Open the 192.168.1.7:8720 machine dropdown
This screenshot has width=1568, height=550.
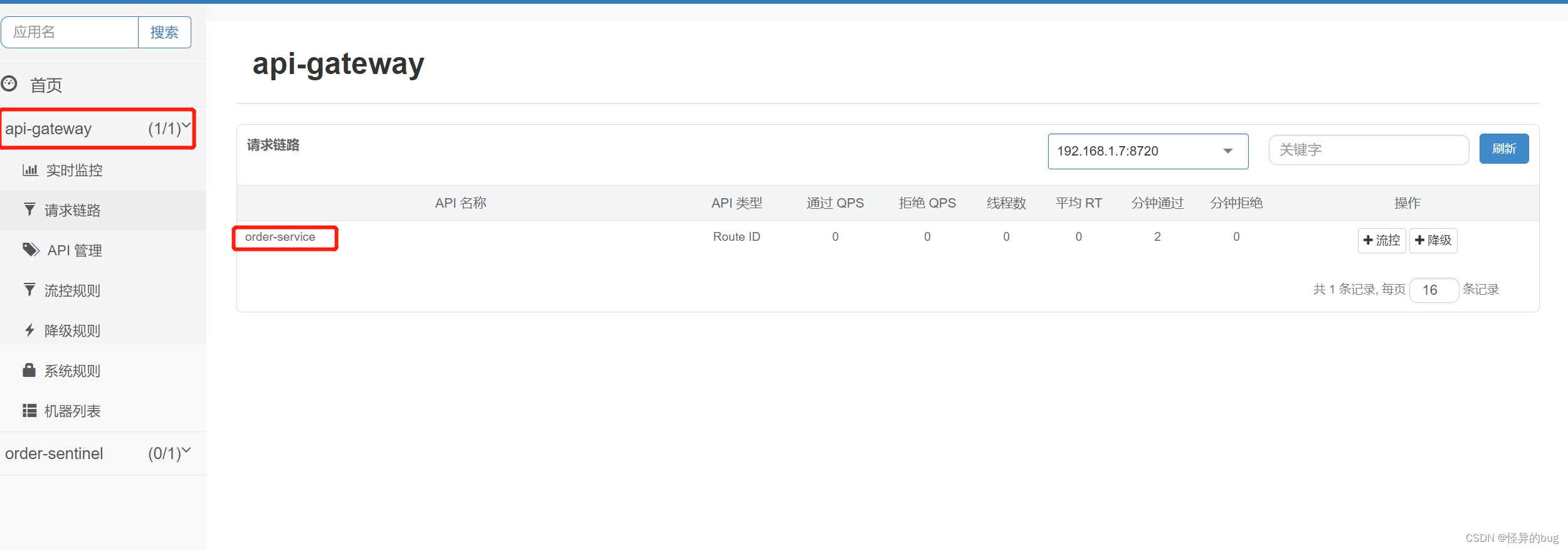coord(1148,151)
